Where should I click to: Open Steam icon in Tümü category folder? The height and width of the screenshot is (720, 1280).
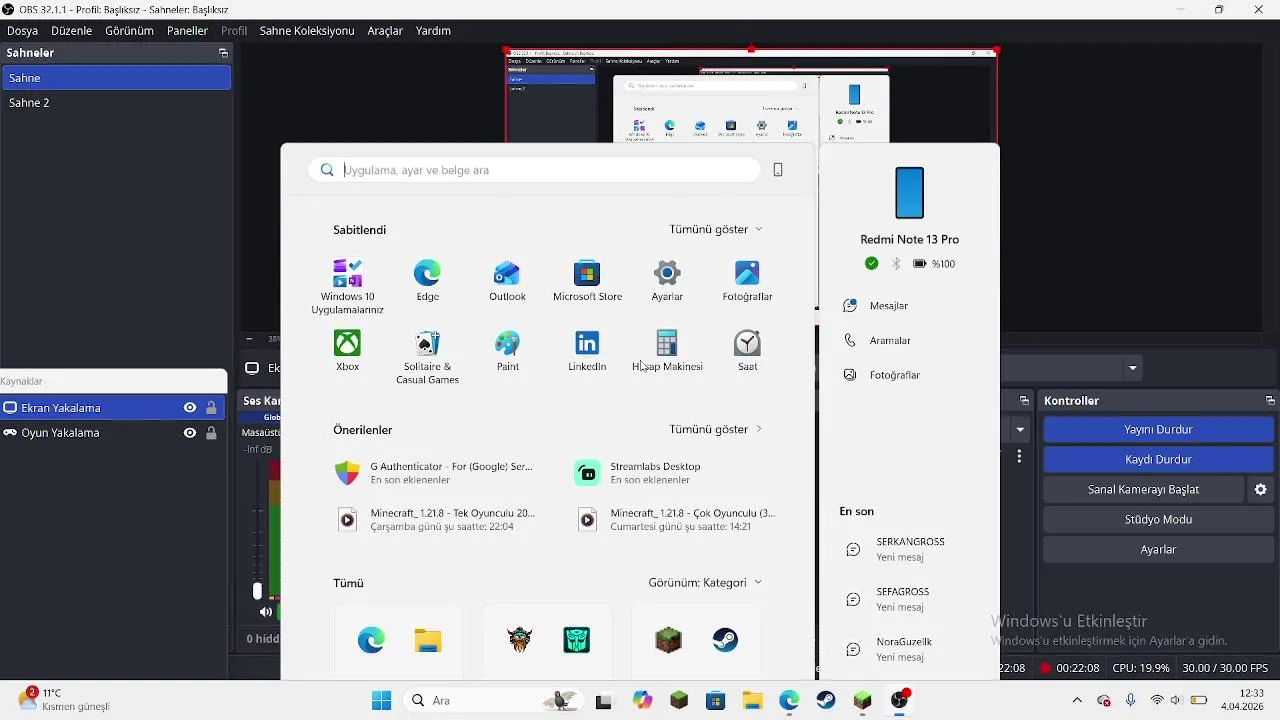[x=725, y=640]
